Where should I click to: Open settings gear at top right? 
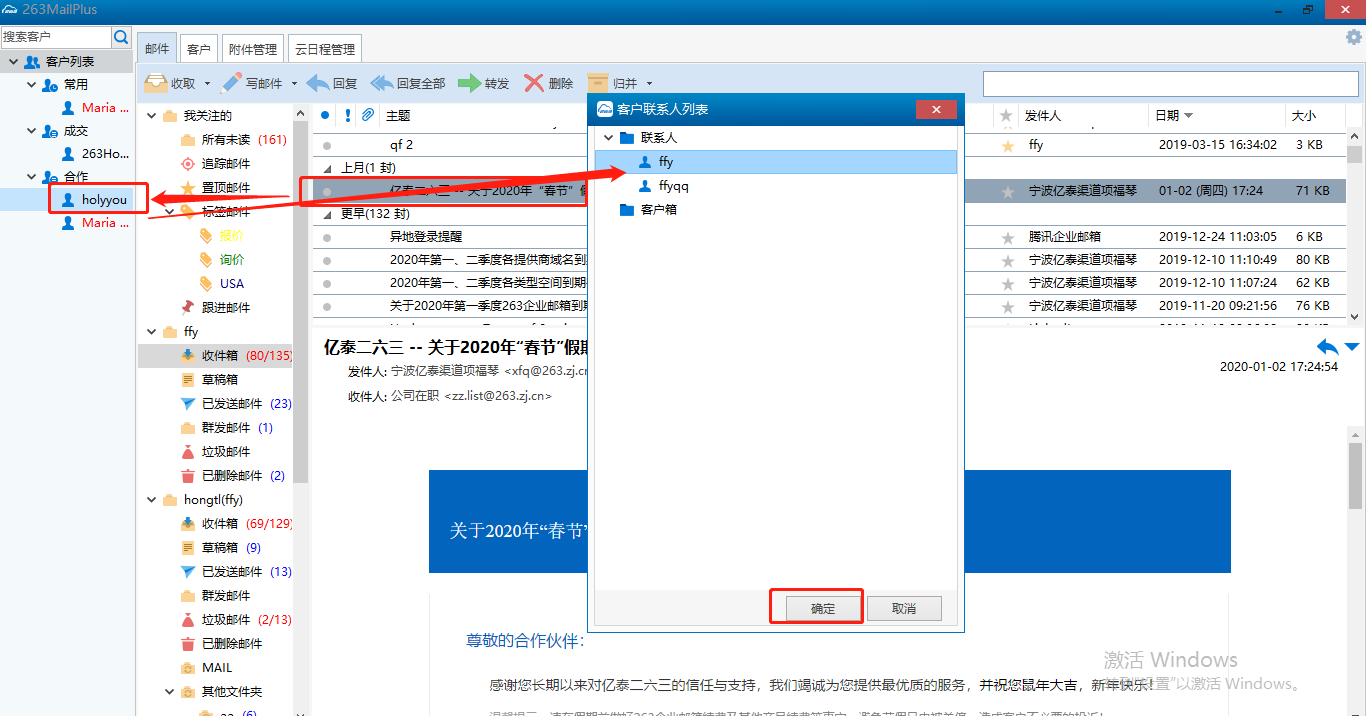(x=1354, y=37)
